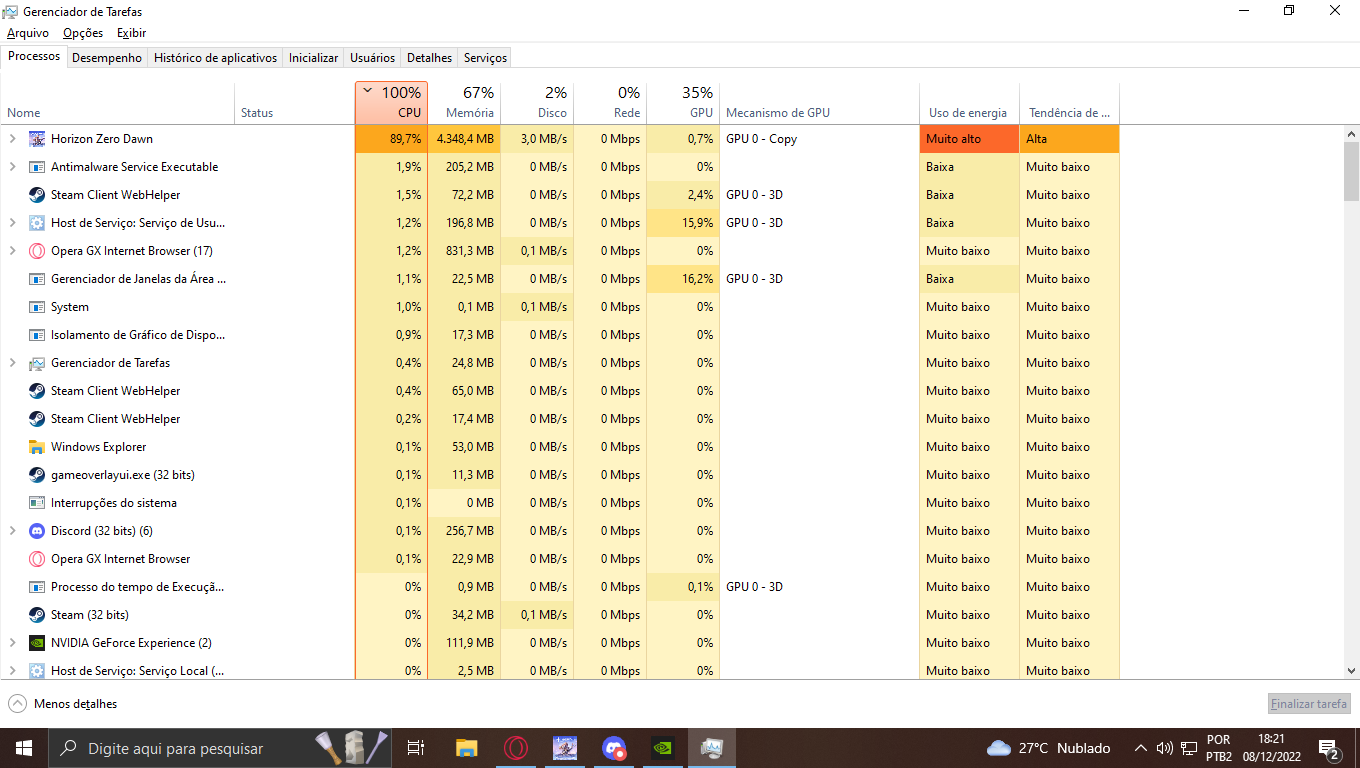1360x768 pixels.
Task: Click the gear icon of Host de Serviço: Serviço de Usu...
Action: coord(37,223)
